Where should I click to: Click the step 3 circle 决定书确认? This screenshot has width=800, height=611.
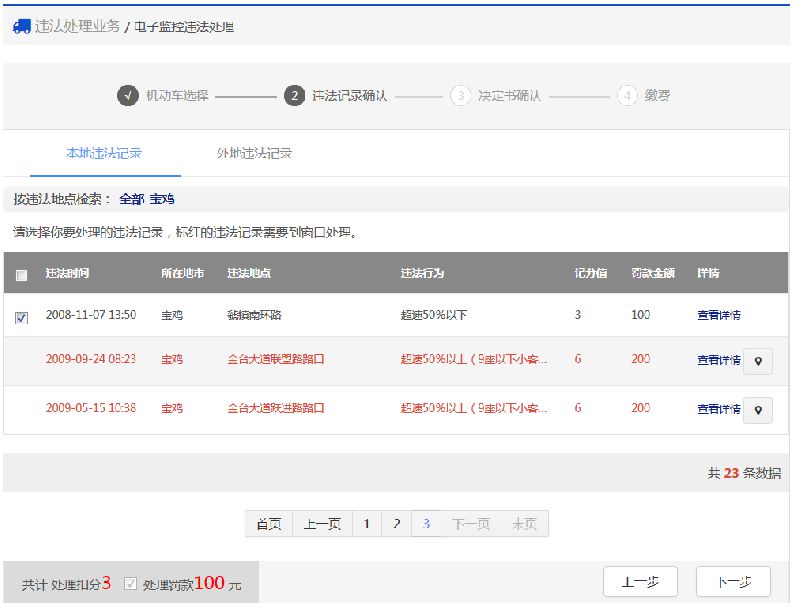pos(460,96)
